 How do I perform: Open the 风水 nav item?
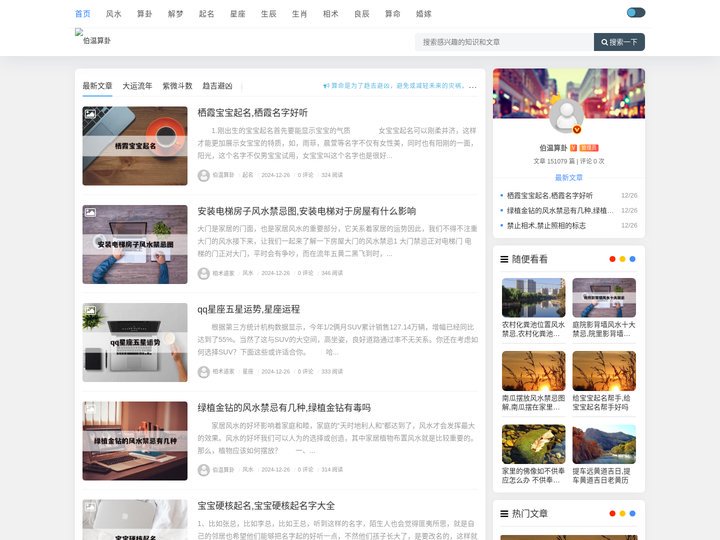(113, 14)
